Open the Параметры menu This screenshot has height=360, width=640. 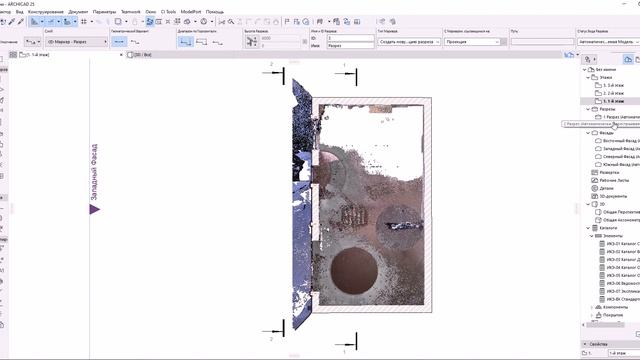[104, 12]
